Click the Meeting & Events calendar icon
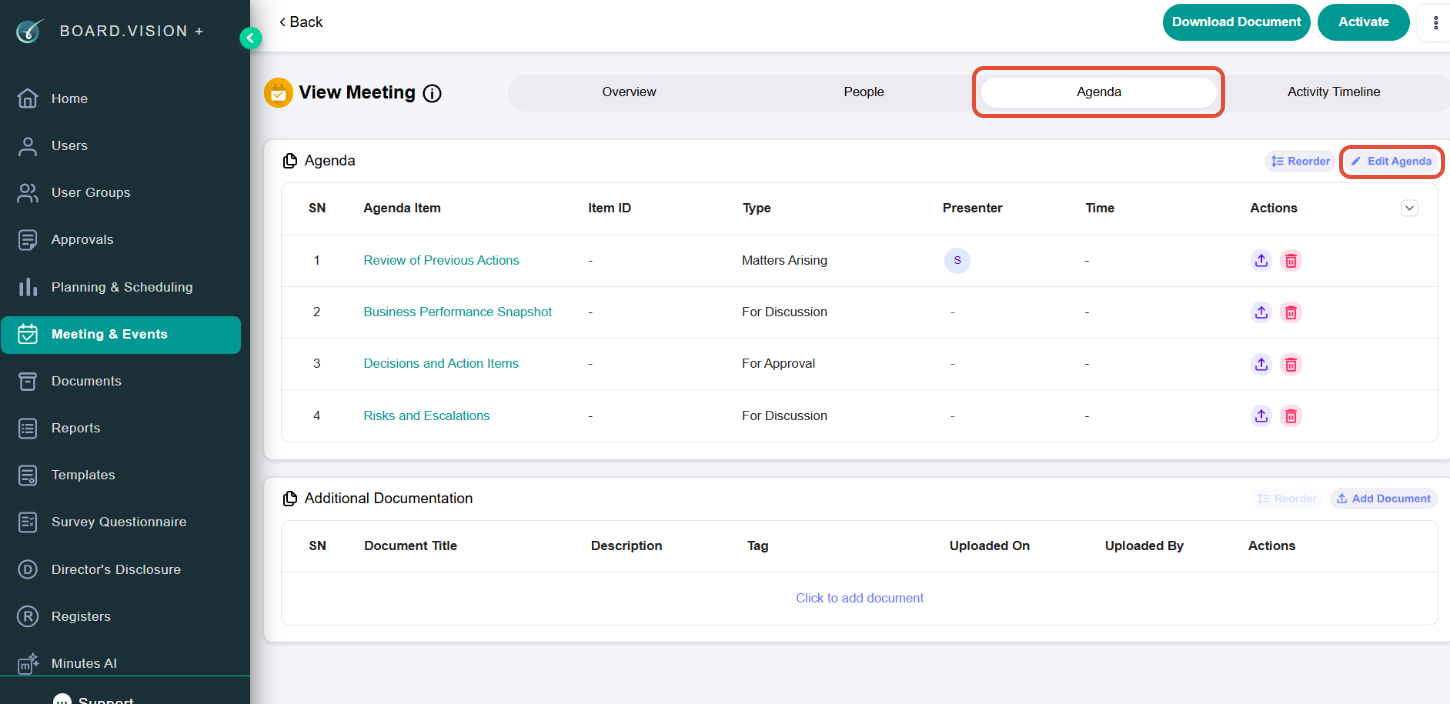This screenshot has height=704, width=1450. [28, 334]
